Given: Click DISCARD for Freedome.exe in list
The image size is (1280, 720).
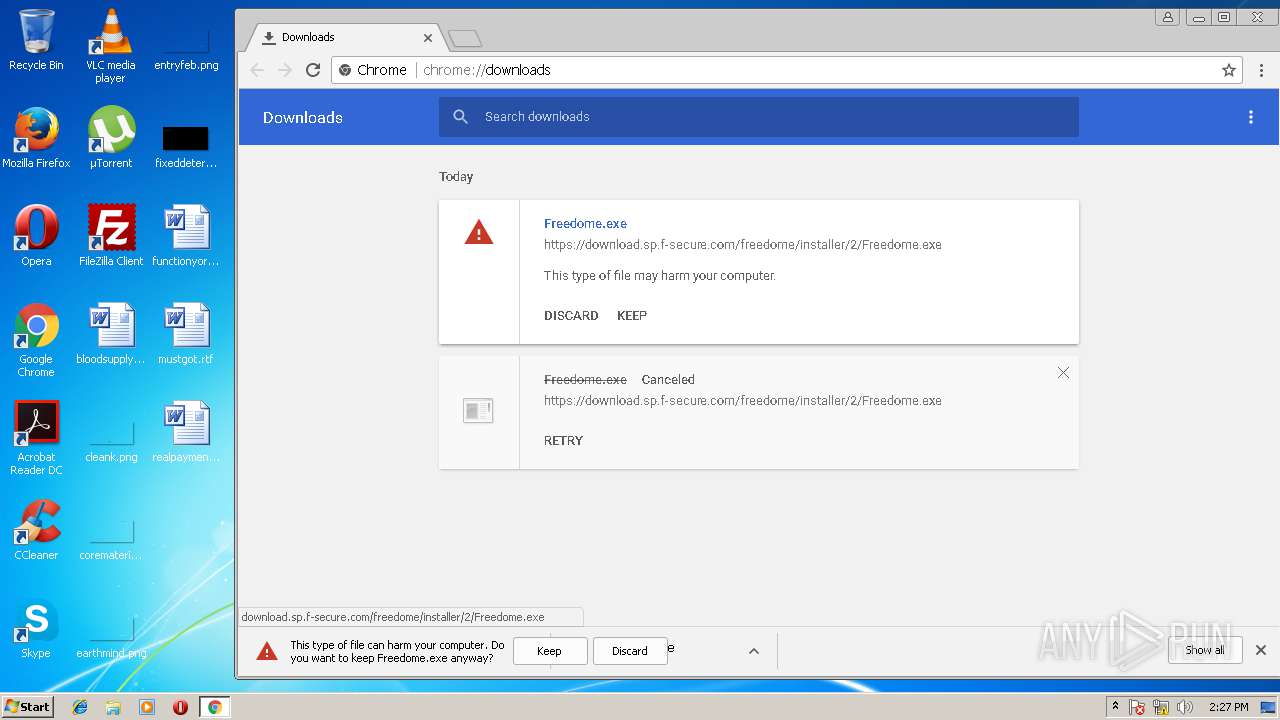Looking at the screenshot, I should tap(571, 316).
